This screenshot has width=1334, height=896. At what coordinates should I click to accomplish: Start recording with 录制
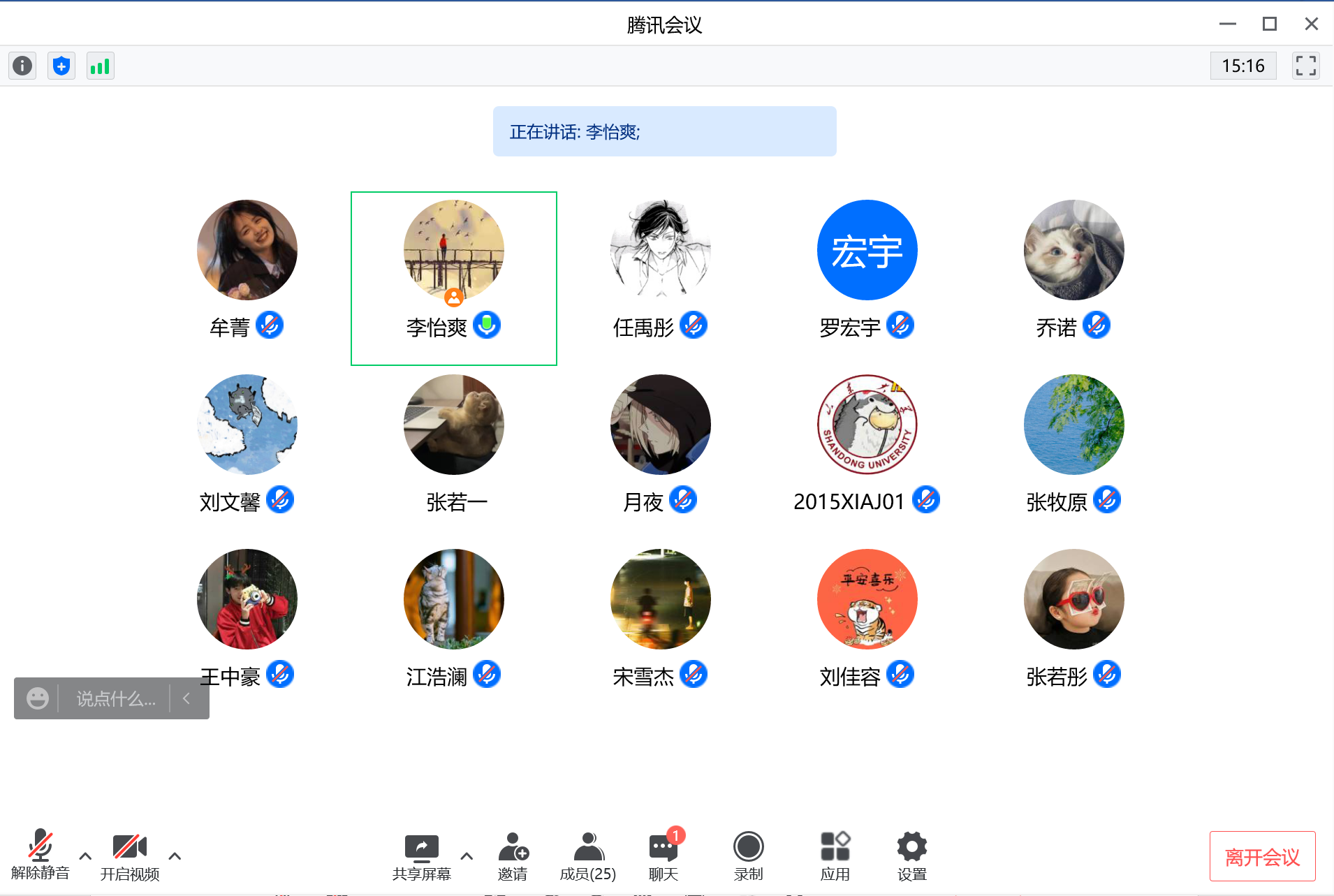tap(748, 857)
